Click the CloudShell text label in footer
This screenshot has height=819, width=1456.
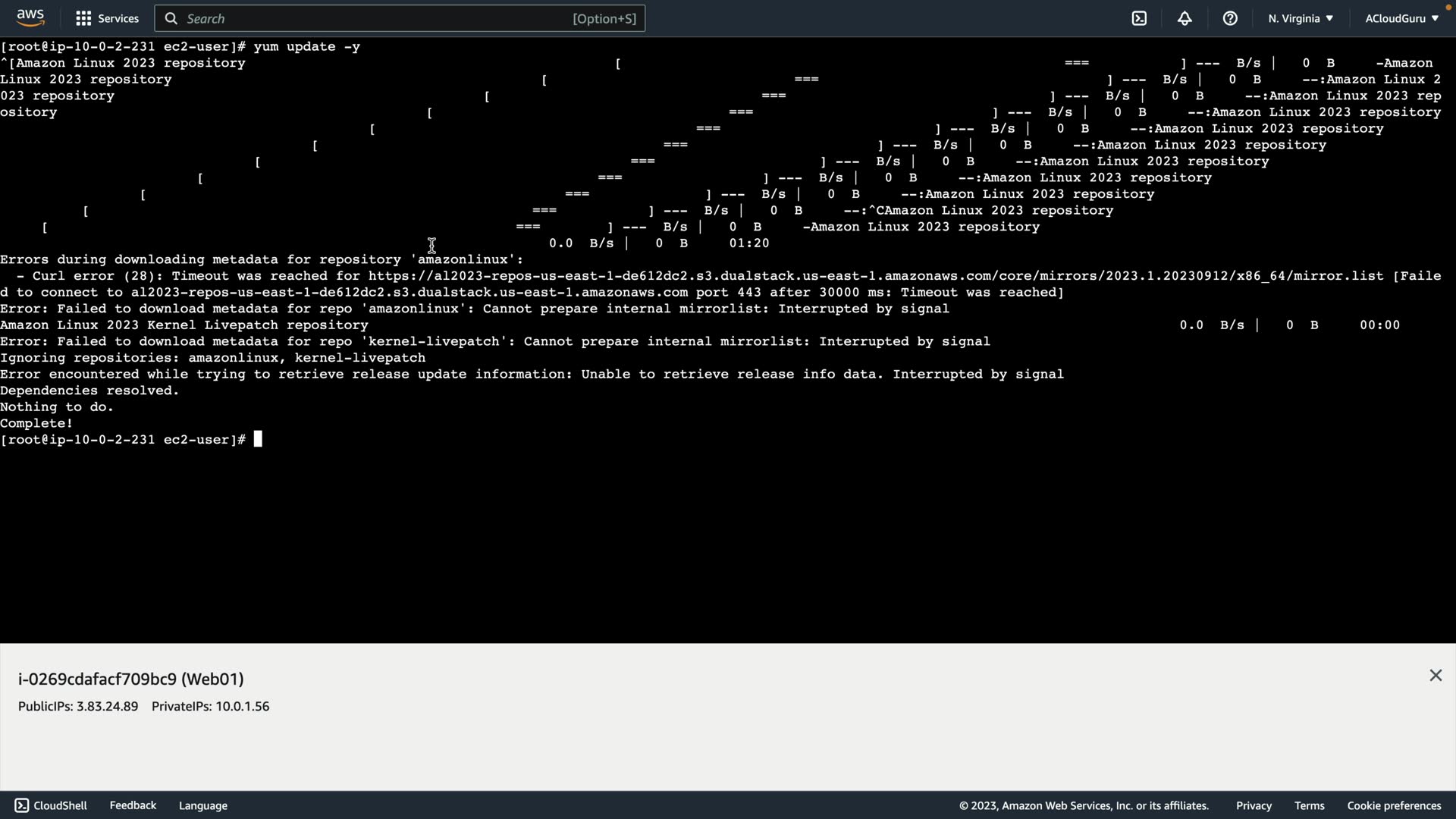click(x=61, y=805)
